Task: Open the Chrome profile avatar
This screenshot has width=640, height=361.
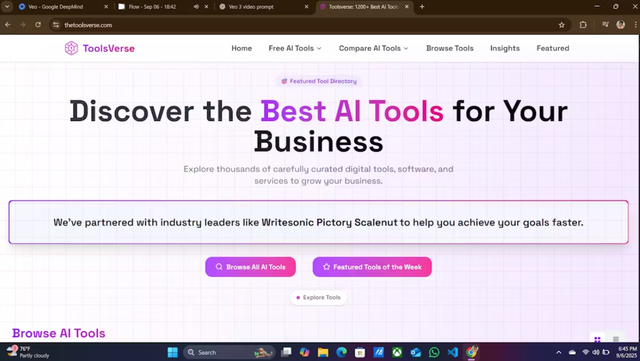Action: 620,25
